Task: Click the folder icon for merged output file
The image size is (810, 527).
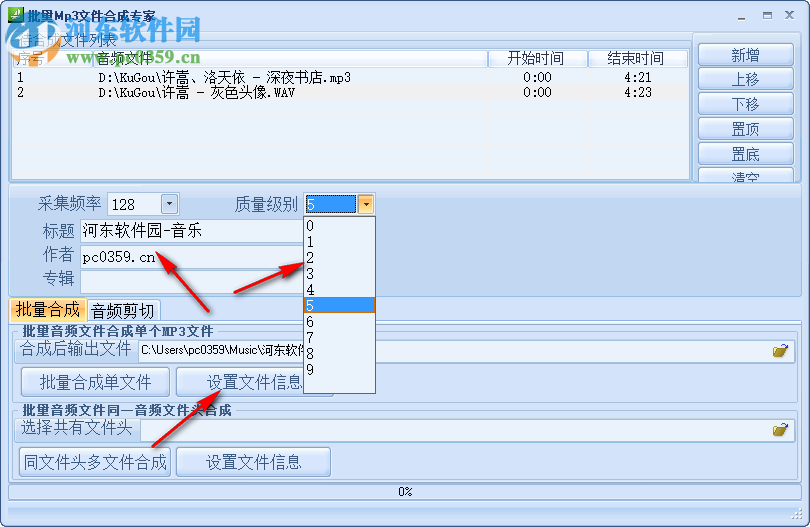Action: (x=780, y=351)
